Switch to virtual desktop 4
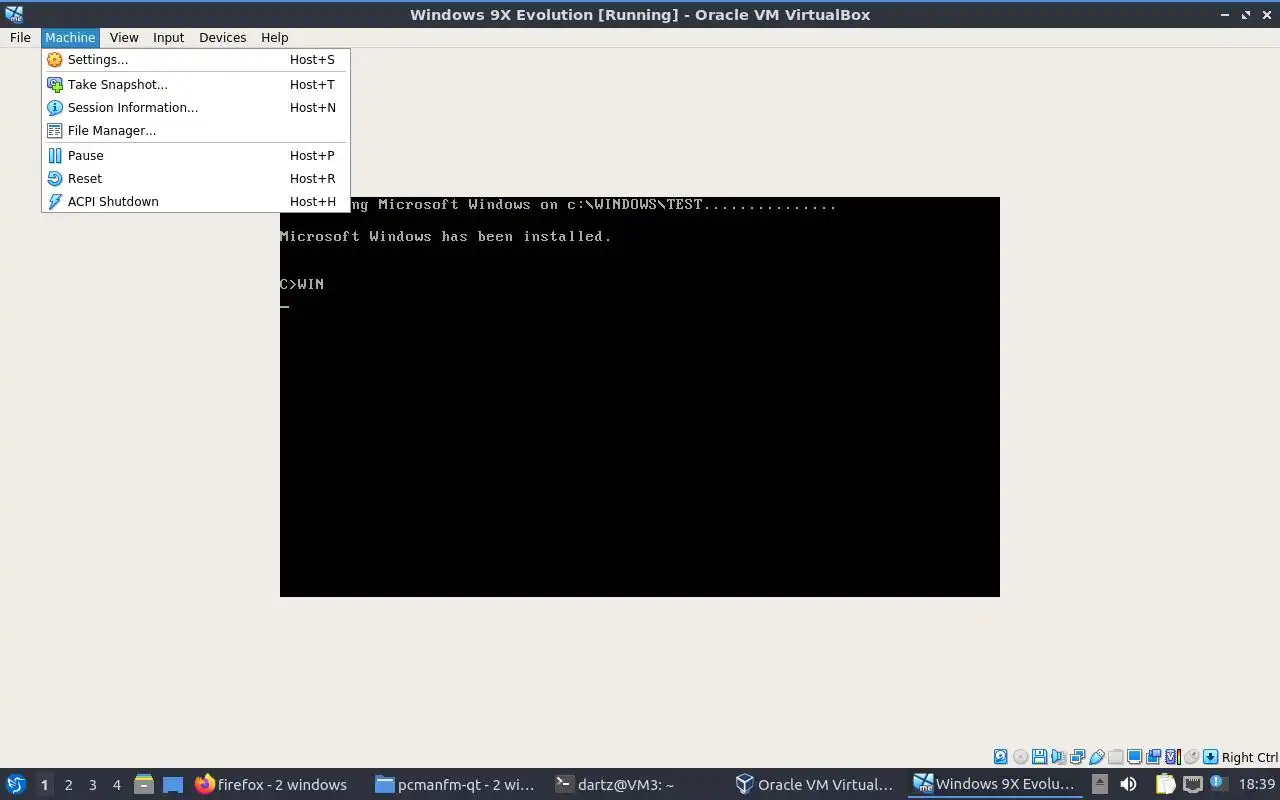This screenshot has height=800, width=1280. point(116,785)
